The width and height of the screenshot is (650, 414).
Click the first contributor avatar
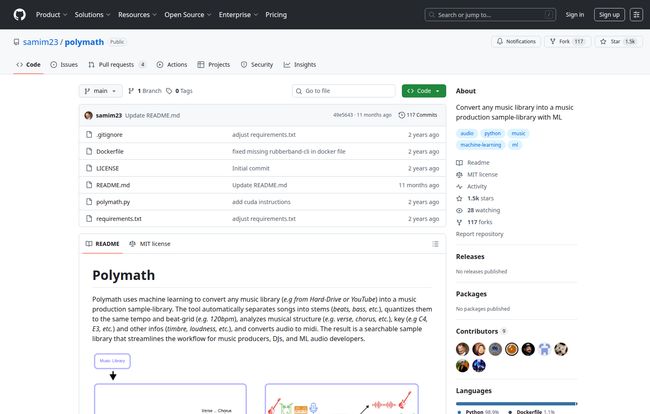[462, 349]
